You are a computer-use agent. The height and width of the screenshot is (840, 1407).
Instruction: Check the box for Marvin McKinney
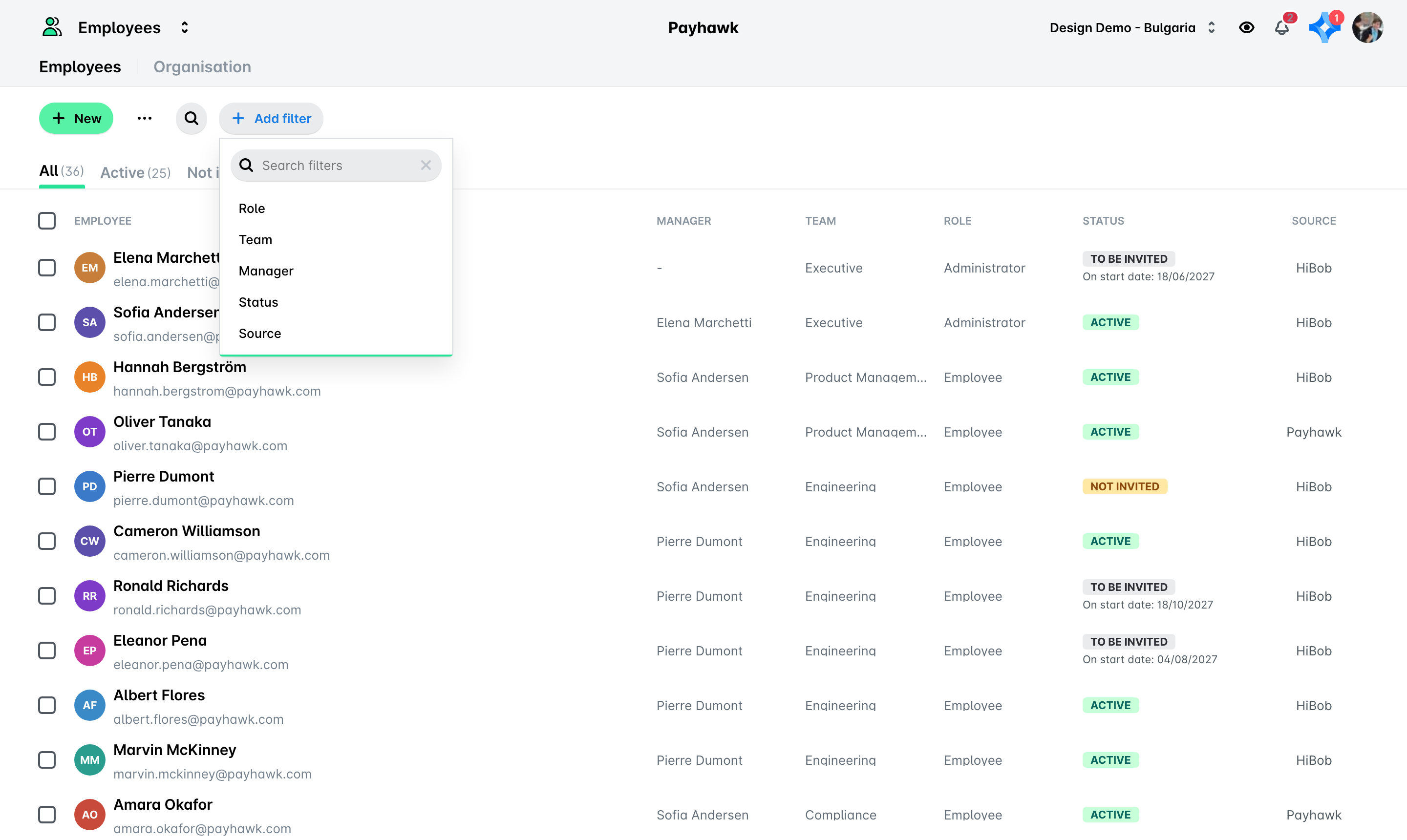47,760
